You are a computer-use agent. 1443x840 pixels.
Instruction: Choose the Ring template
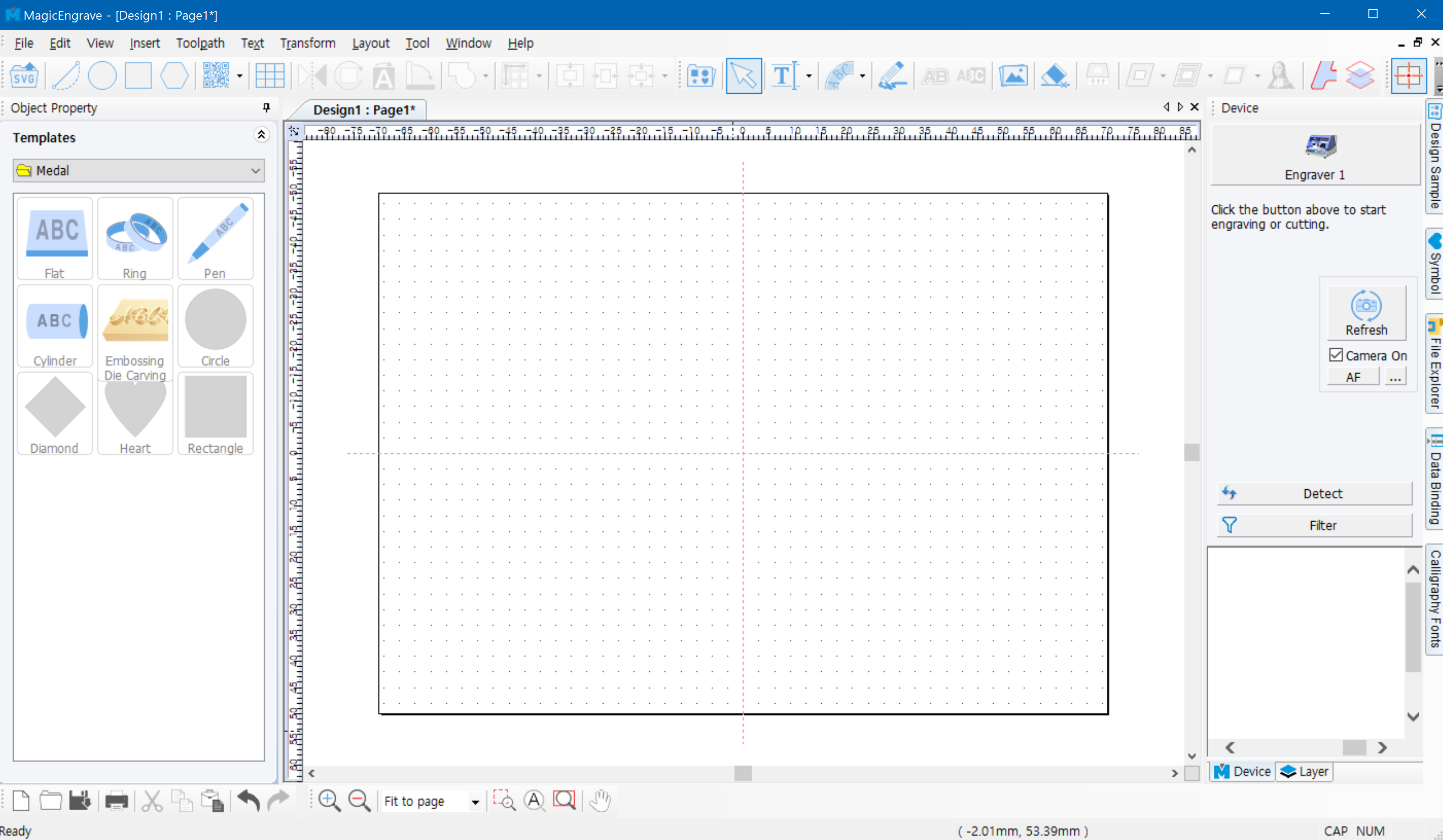click(x=135, y=238)
